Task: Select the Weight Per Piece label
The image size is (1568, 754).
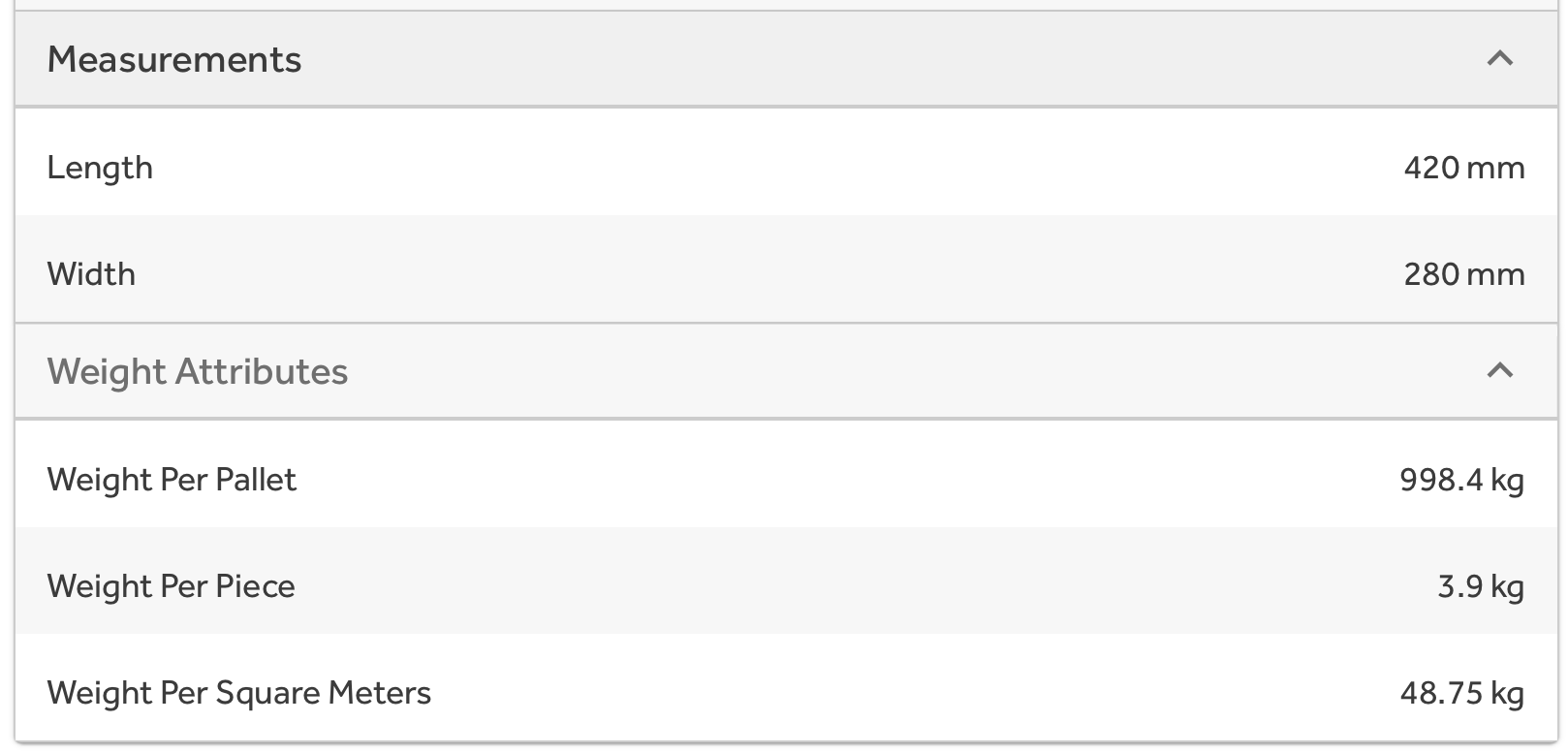Action: [x=171, y=586]
